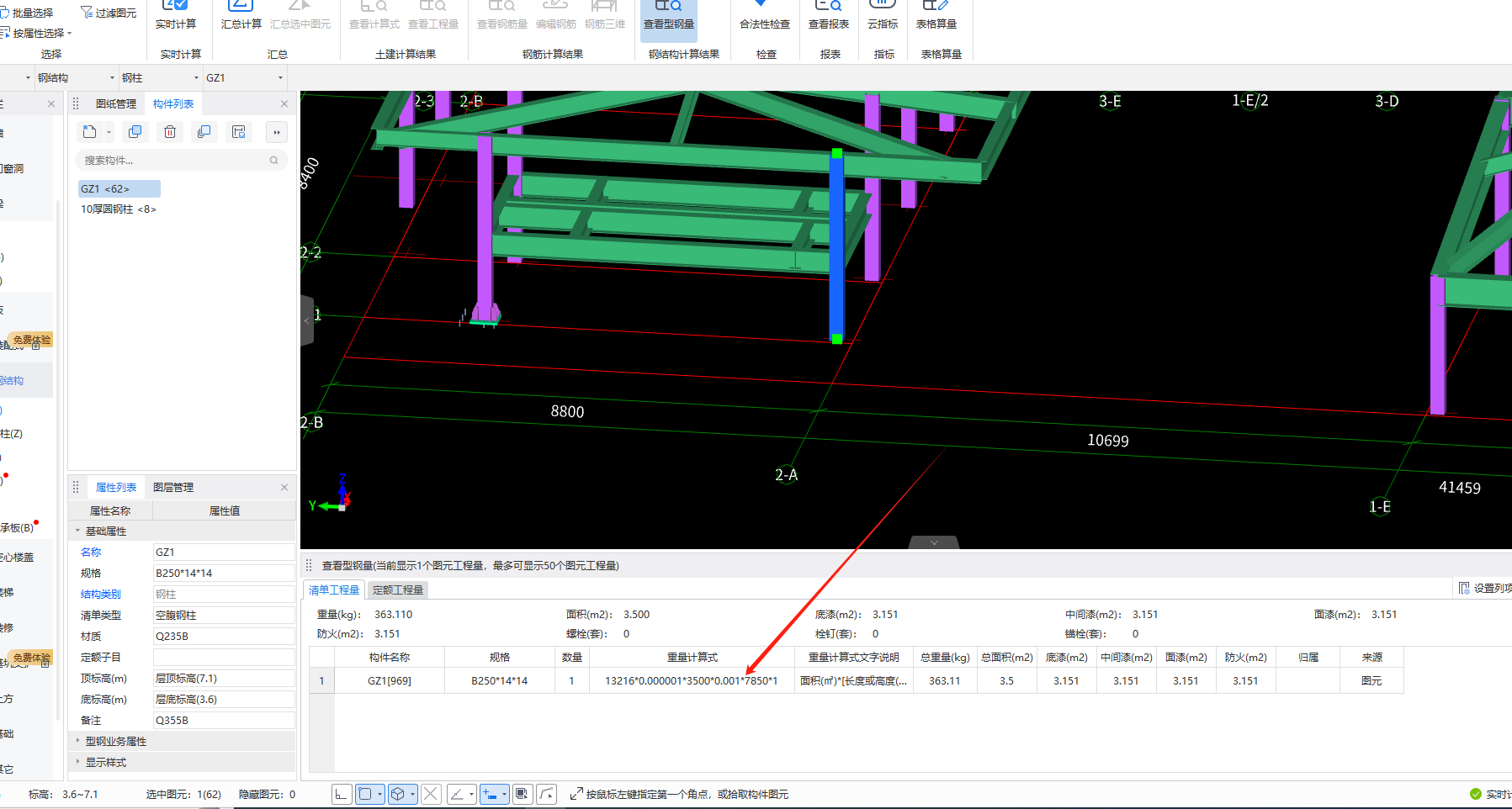
Task: Click the polyline pick icon in status bar
Action: coord(547,794)
